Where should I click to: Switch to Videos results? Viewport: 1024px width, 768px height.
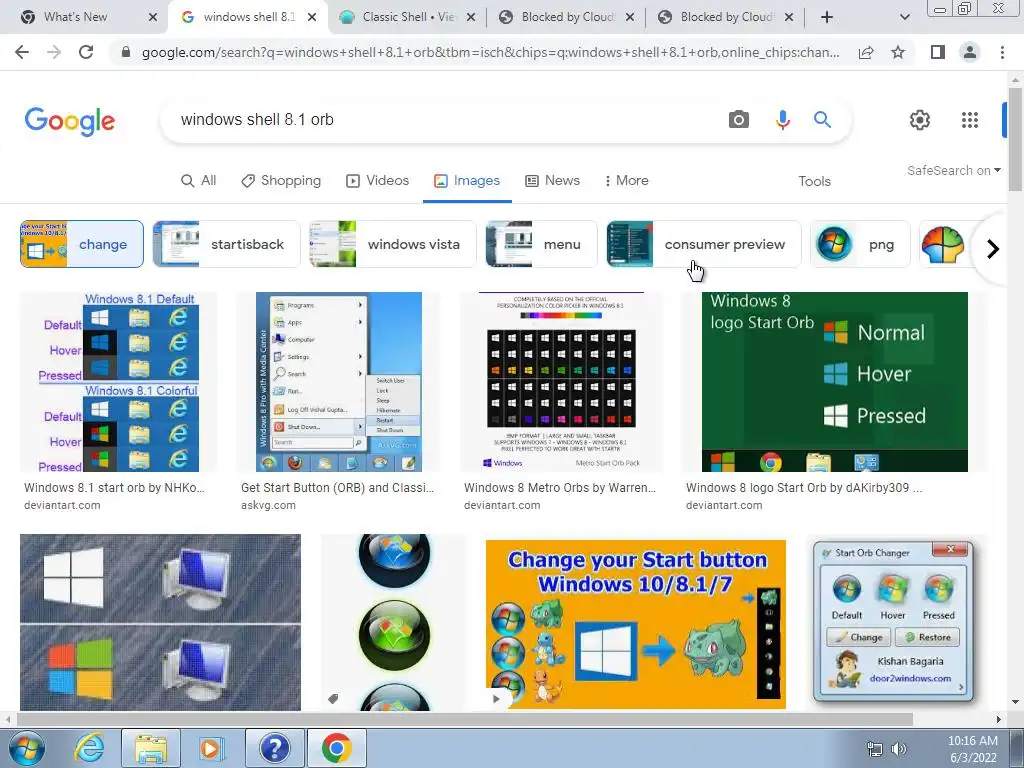(377, 181)
